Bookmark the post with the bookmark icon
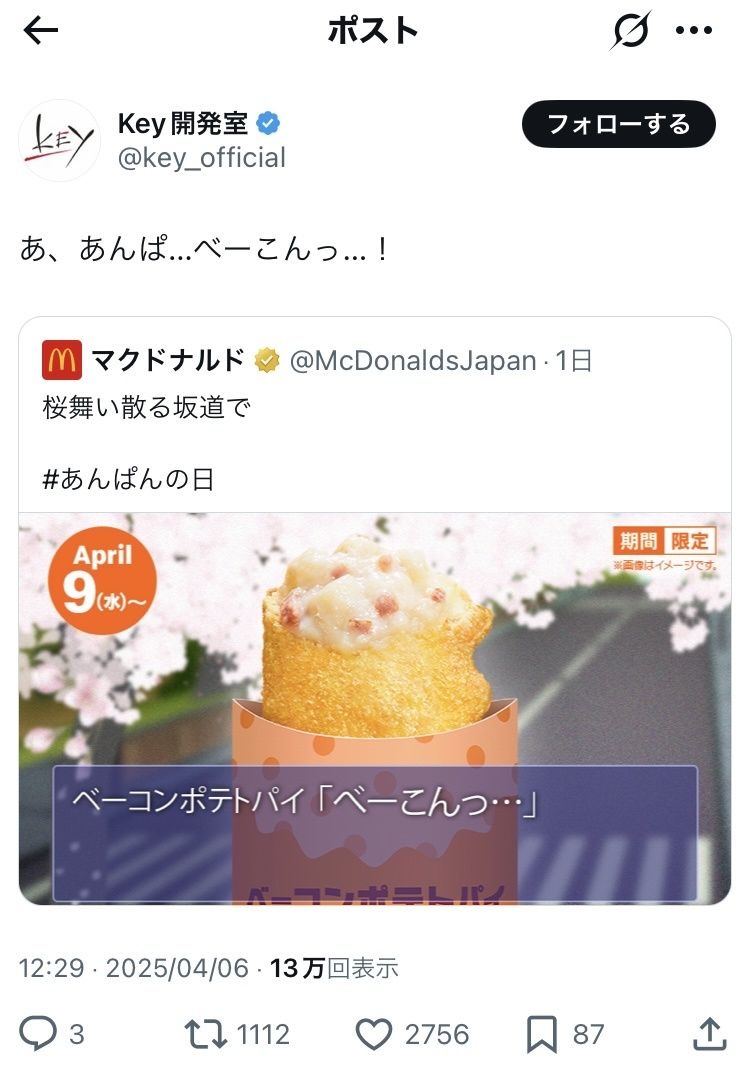750x1067 pixels. pos(542,1034)
